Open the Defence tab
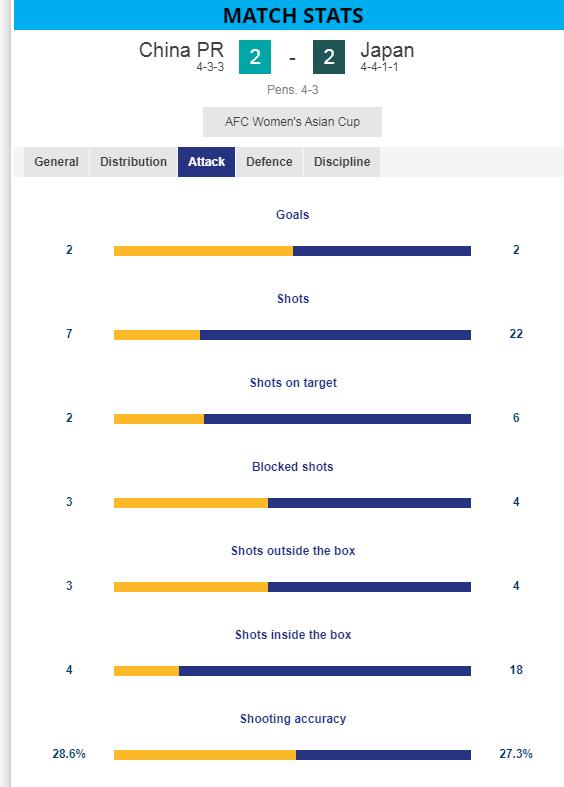 269,162
